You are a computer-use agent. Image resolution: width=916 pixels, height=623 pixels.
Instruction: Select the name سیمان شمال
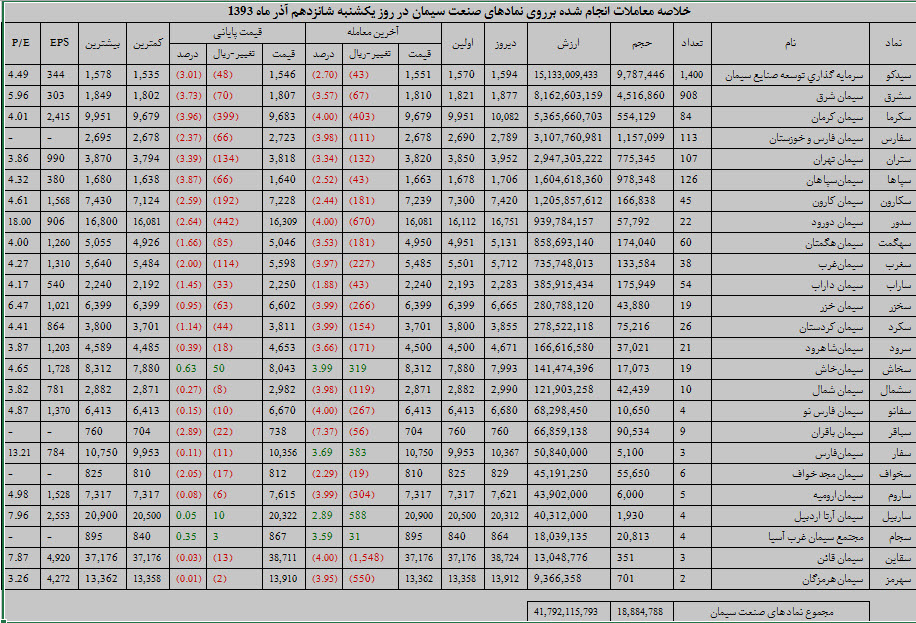coord(838,391)
